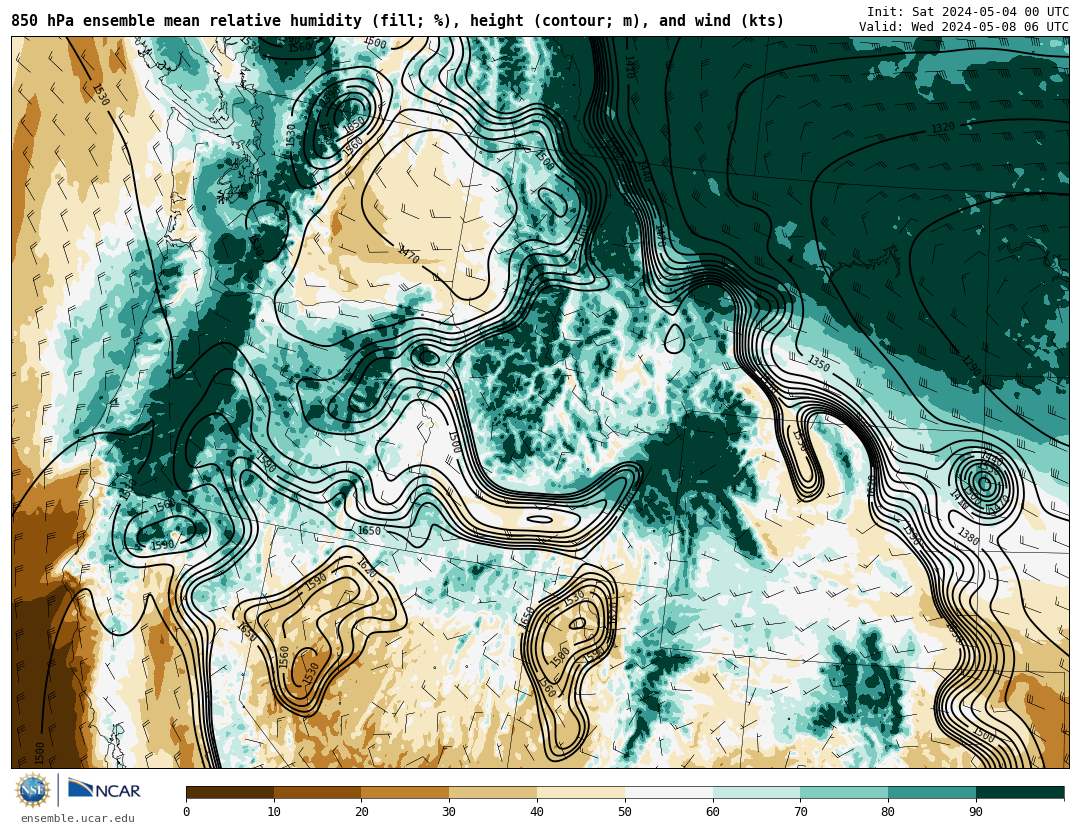Click the light teal 60-70 color swatch

756,792
